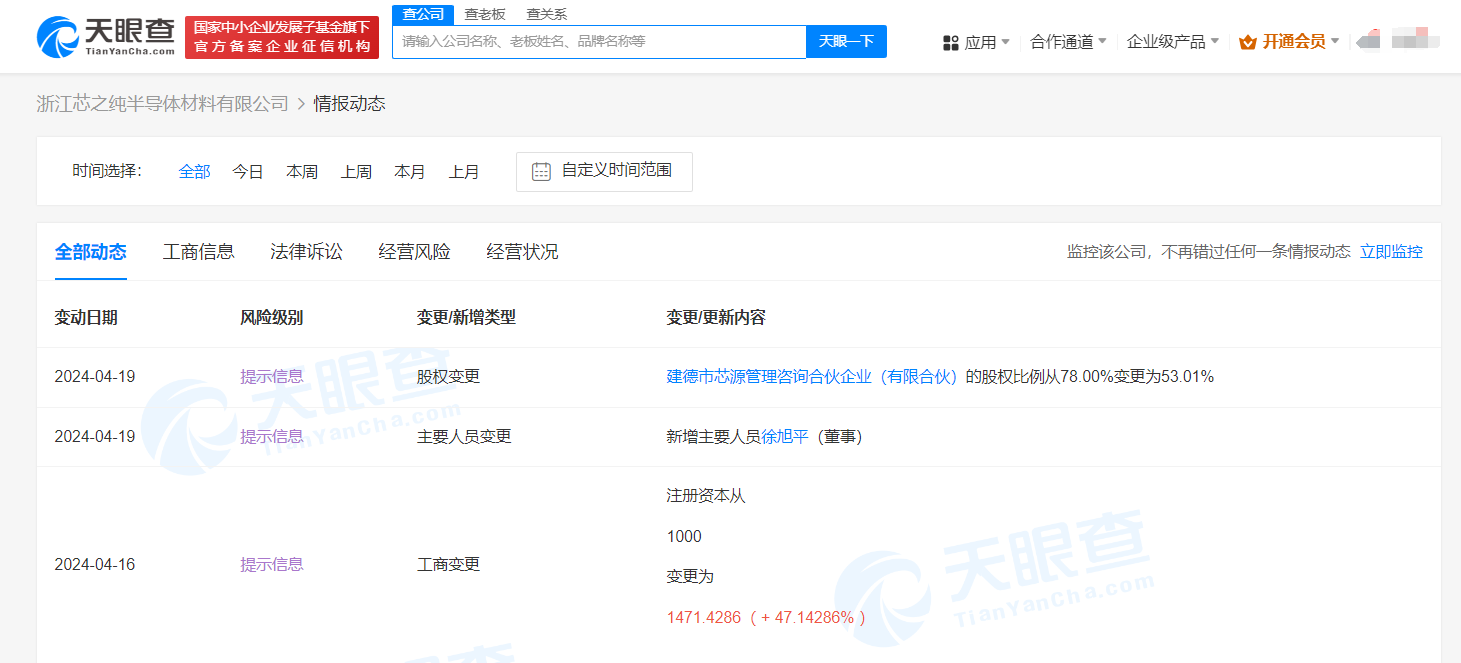Choose the 上月 time filter

(x=464, y=172)
